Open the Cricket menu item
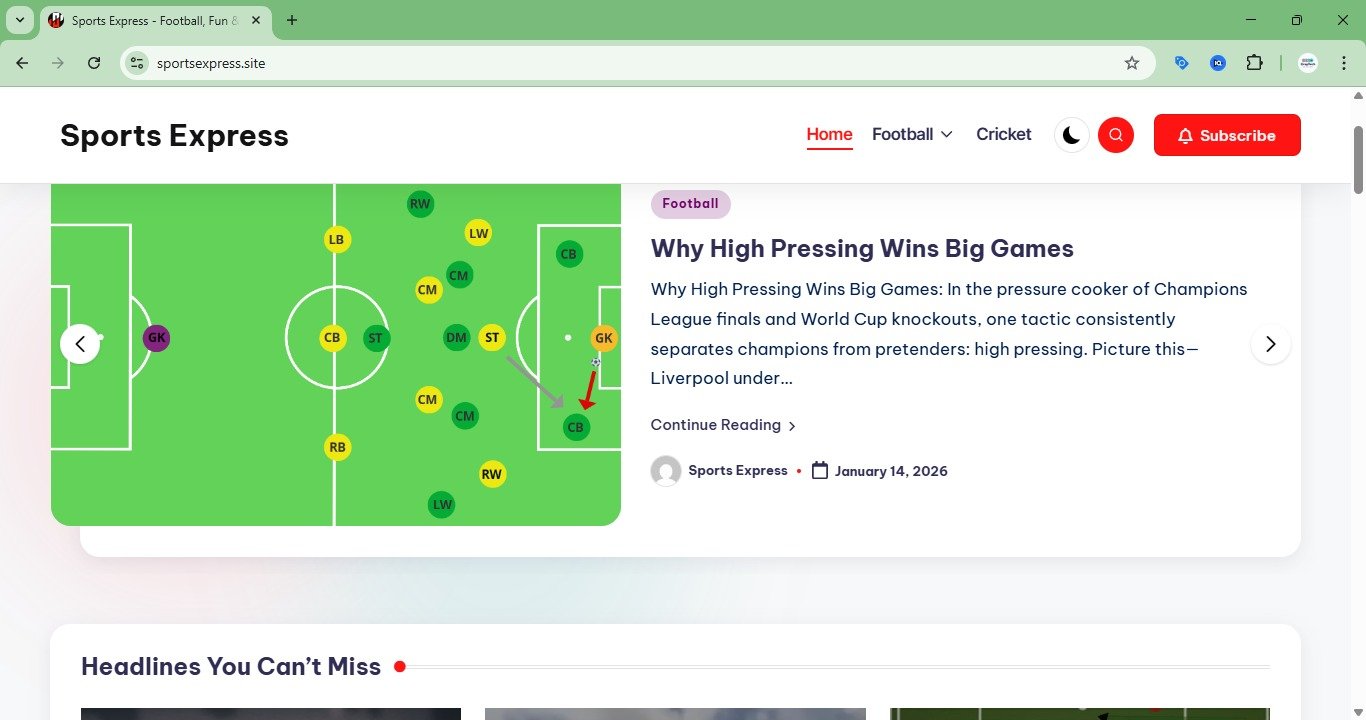Viewport: 1366px width, 720px height. click(x=1003, y=134)
